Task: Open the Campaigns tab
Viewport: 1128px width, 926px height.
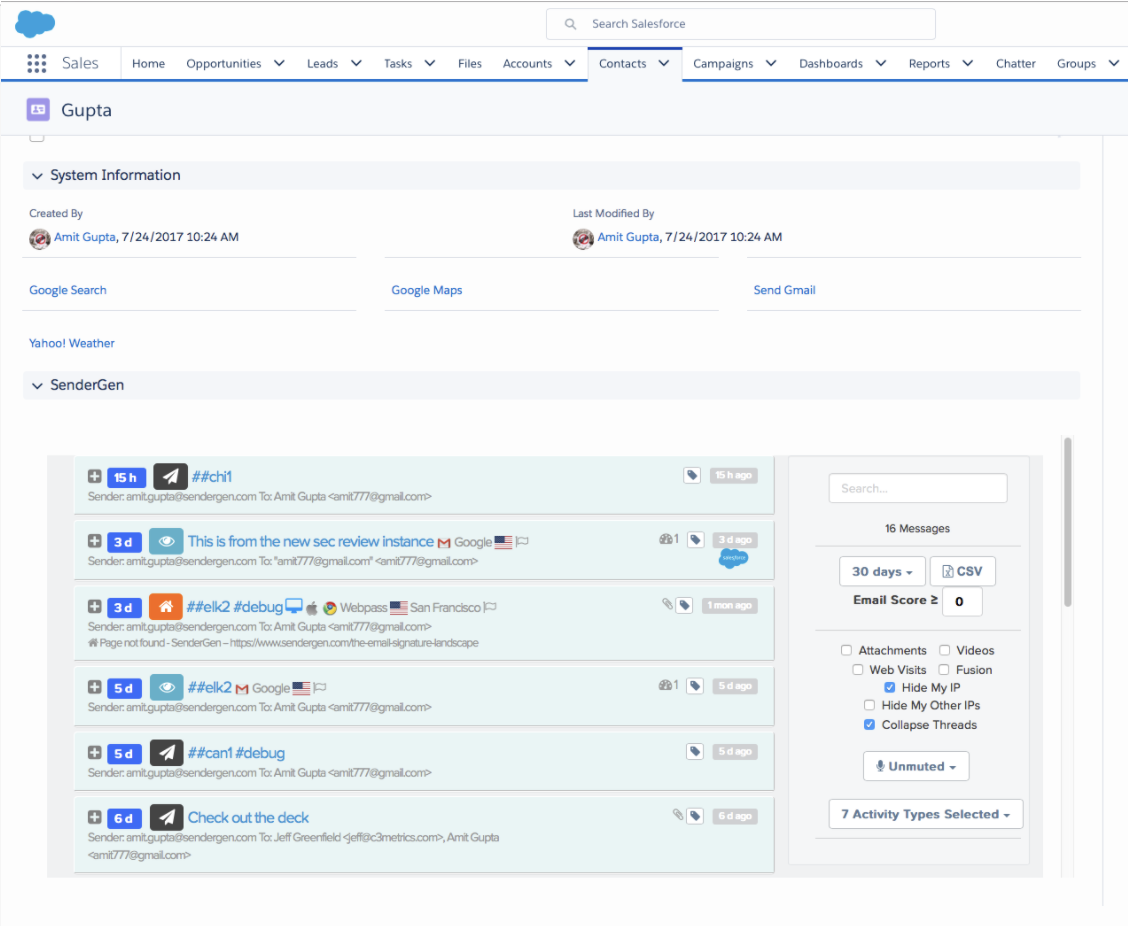Action: point(723,63)
